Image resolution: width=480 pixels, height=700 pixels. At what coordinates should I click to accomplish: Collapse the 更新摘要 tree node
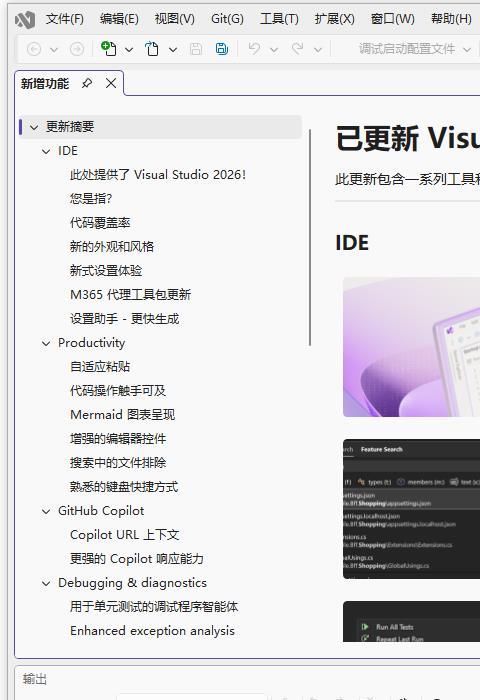pos(34,127)
